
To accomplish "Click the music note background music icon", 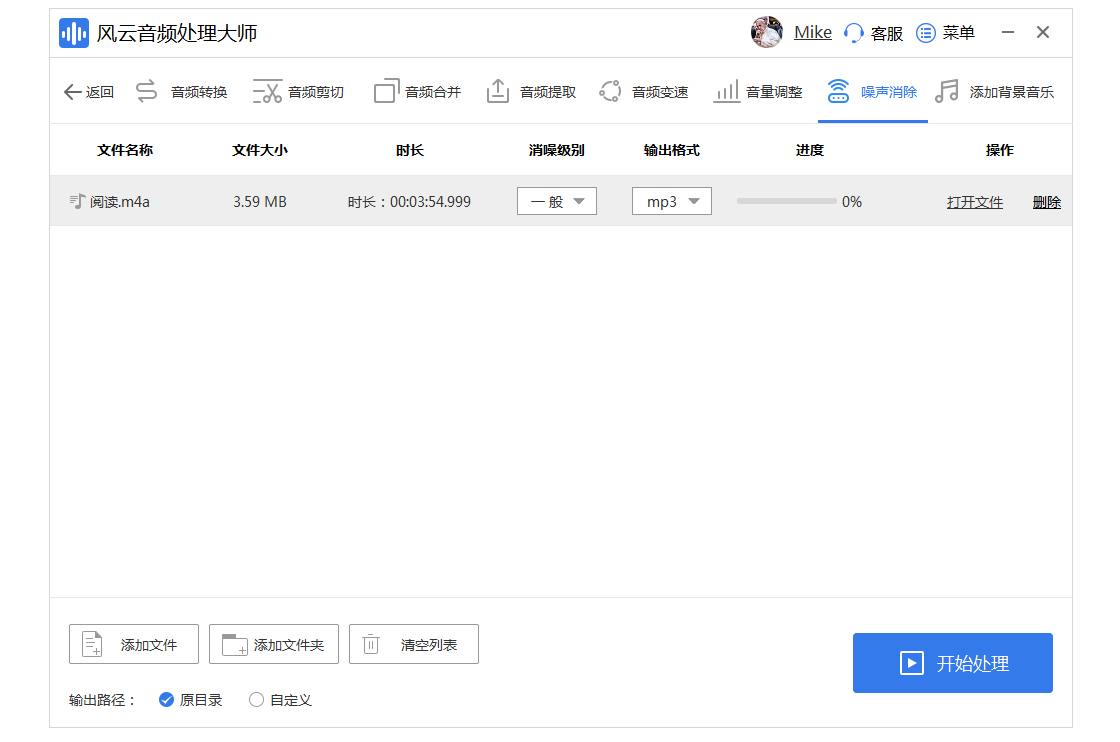I will 947,91.
